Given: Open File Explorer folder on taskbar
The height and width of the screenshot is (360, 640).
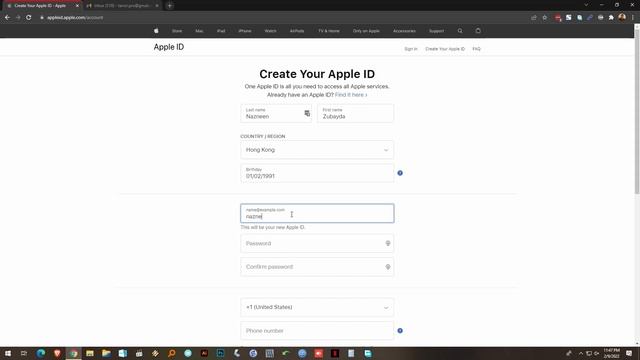Looking at the screenshot, I should click(x=106, y=353).
